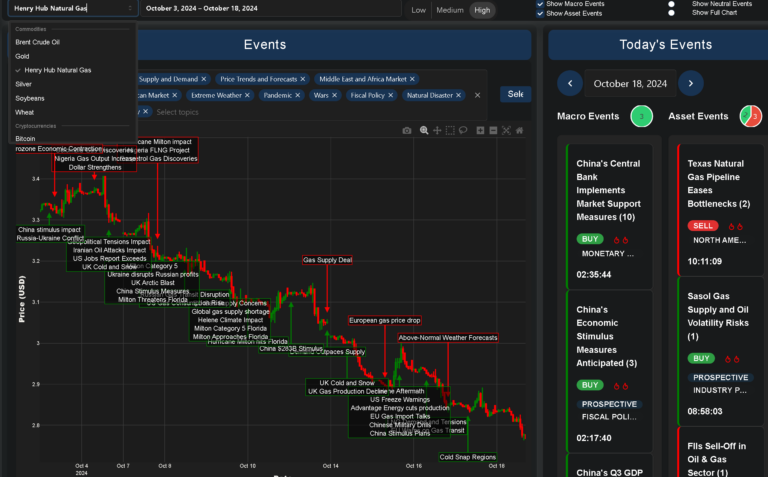The image size is (768, 477).
Task: Click the green Macro Events count circle
Action: pyautogui.click(x=642, y=116)
